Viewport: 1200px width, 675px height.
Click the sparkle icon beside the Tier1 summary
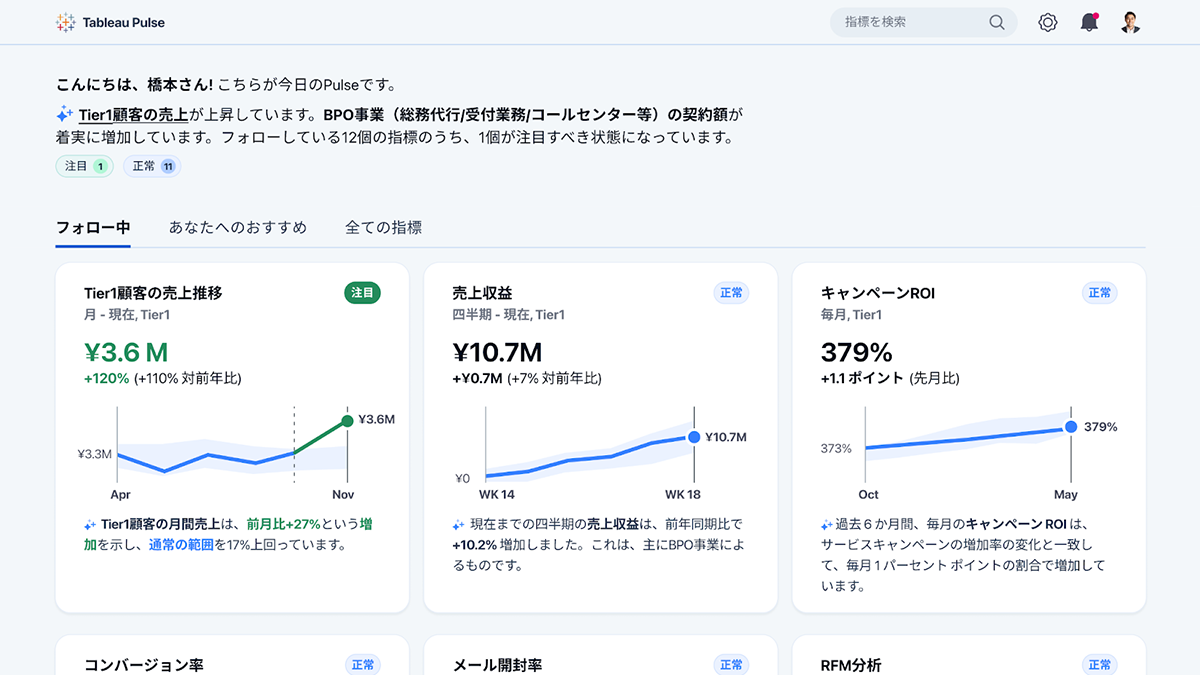click(65, 114)
